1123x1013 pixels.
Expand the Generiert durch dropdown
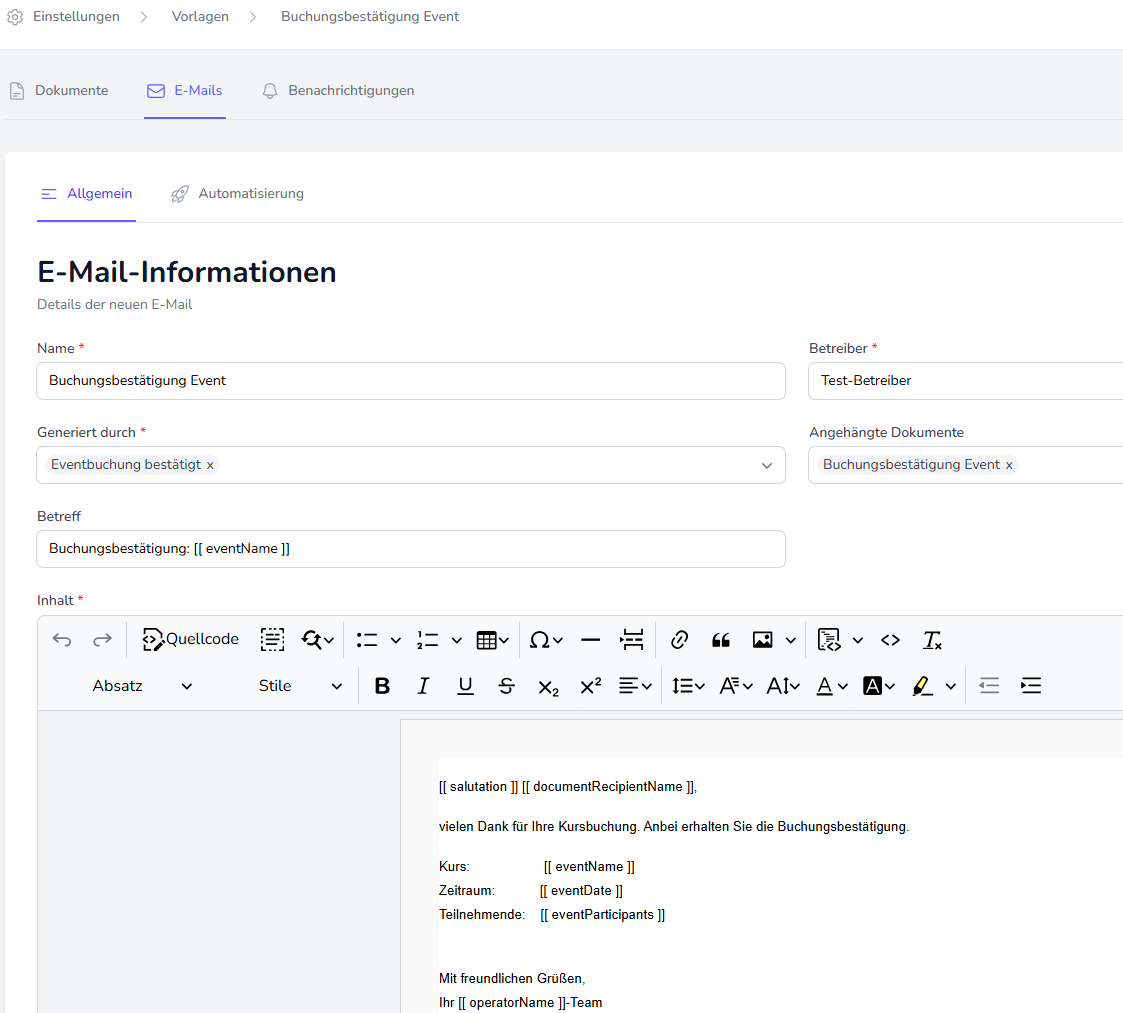click(767, 466)
